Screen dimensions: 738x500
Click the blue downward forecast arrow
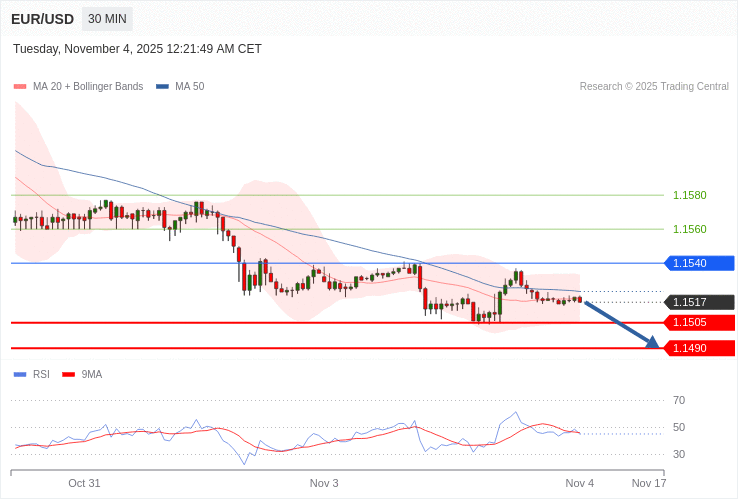621,324
